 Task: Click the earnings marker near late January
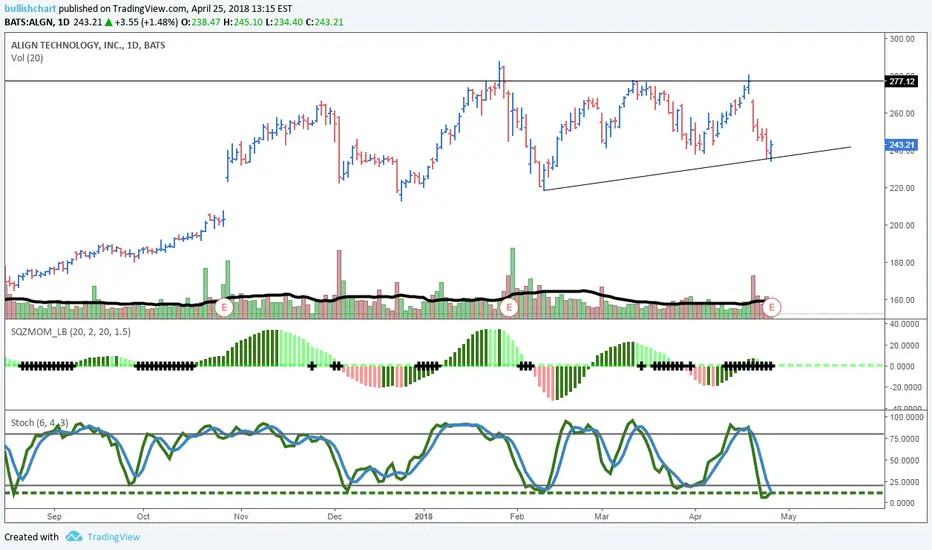coord(508,307)
